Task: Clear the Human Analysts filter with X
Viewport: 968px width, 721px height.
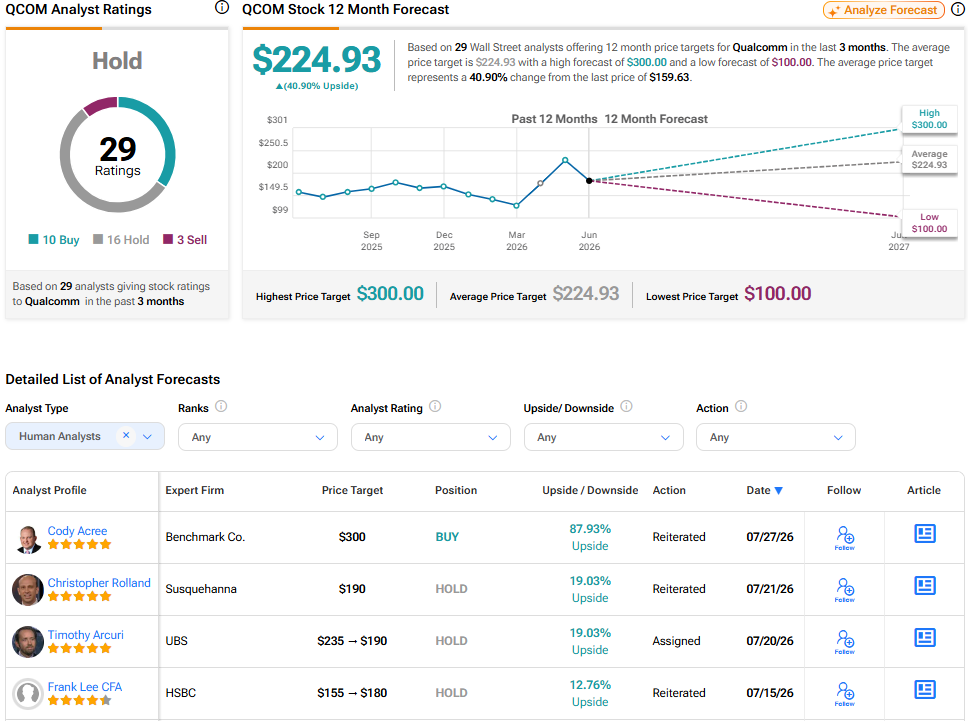Action: [x=126, y=435]
